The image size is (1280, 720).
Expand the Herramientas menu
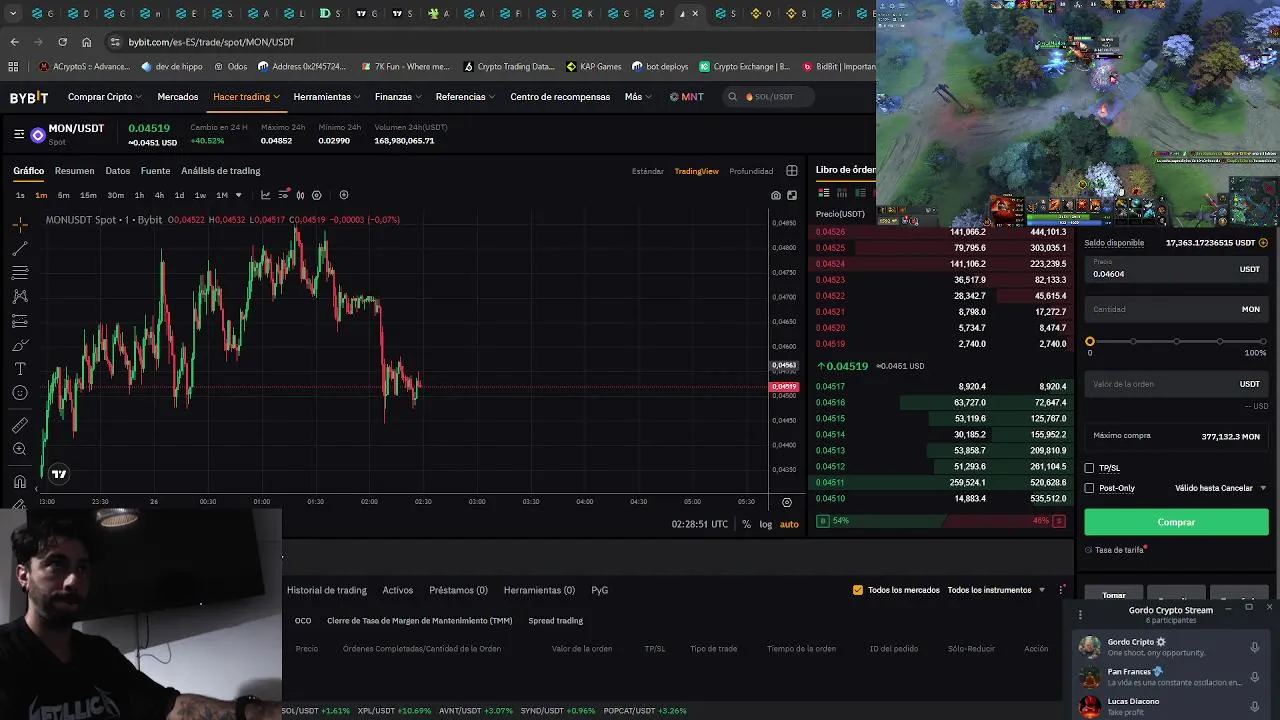coord(327,97)
